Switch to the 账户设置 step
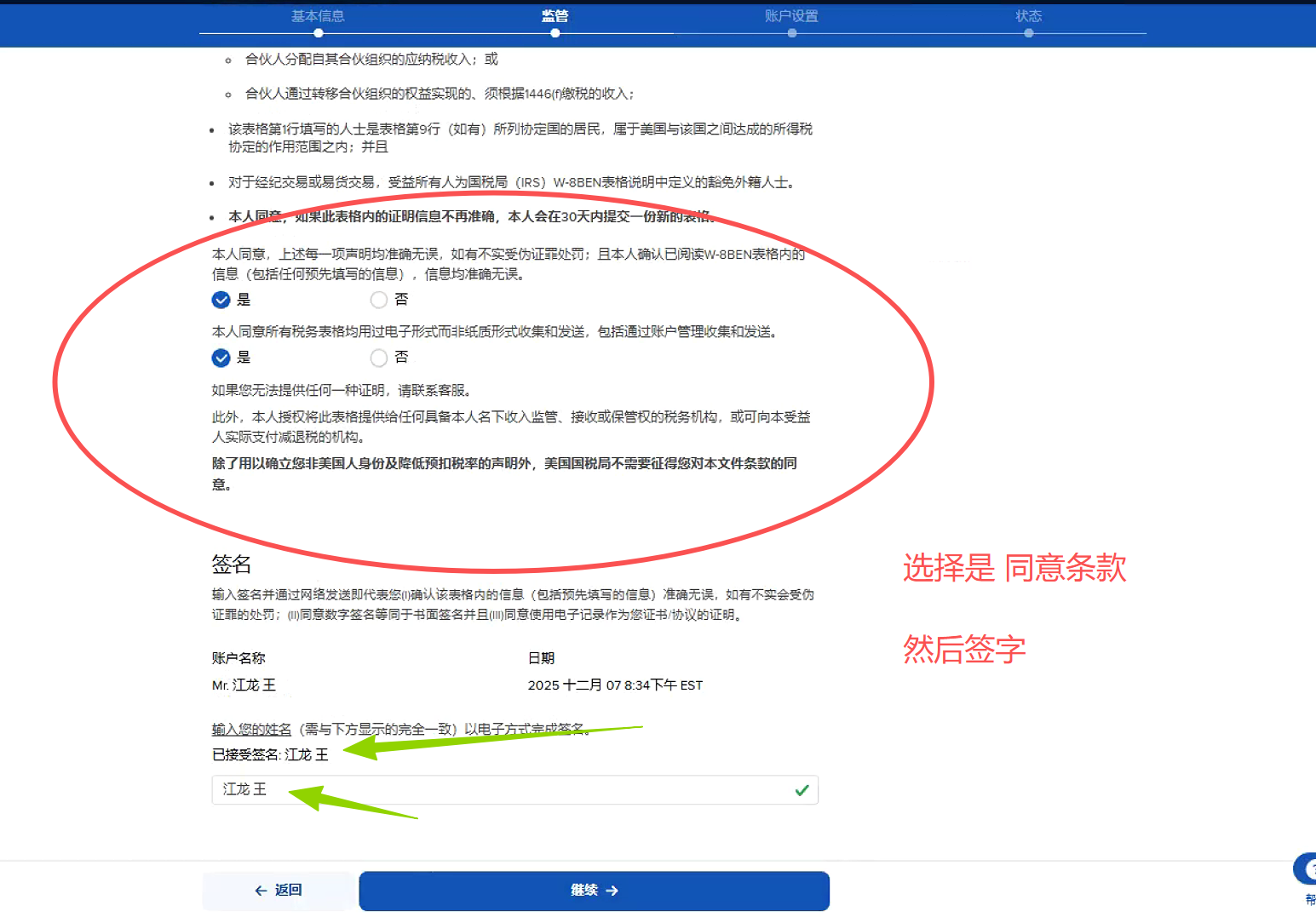 pos(791,16)
